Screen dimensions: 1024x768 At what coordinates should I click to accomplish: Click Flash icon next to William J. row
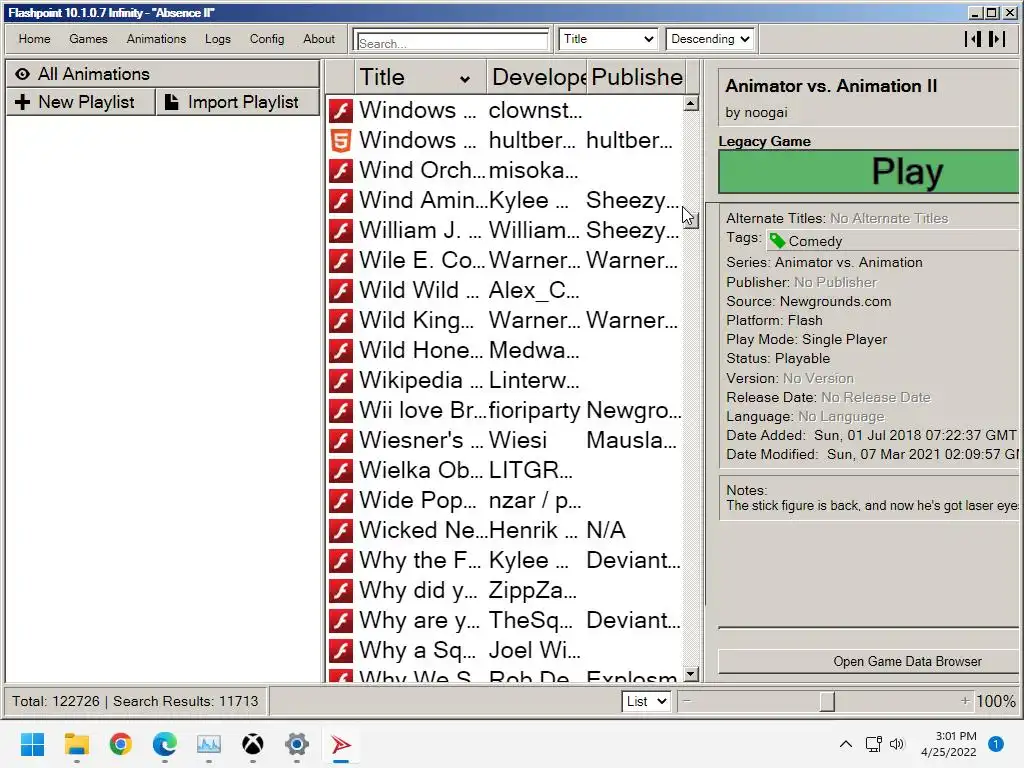pyautogui.click(x=340, y=231)
